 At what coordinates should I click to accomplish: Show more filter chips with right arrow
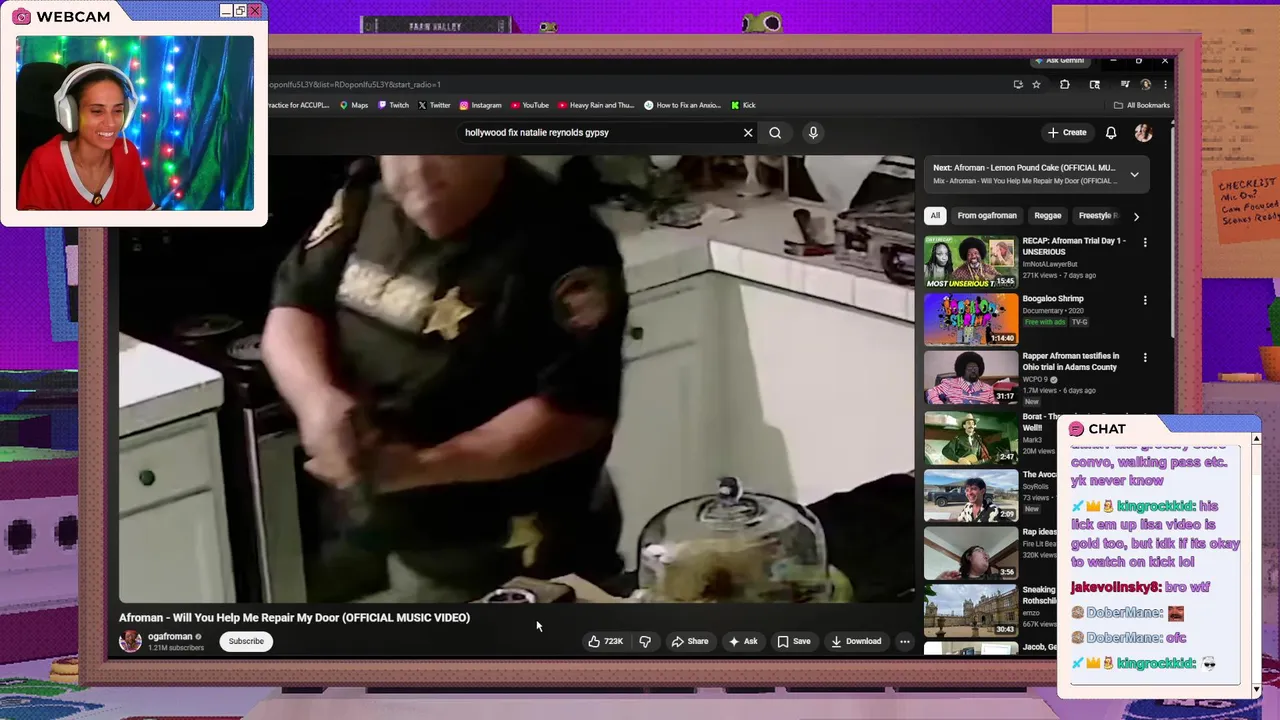click(x=1136, y=216)
